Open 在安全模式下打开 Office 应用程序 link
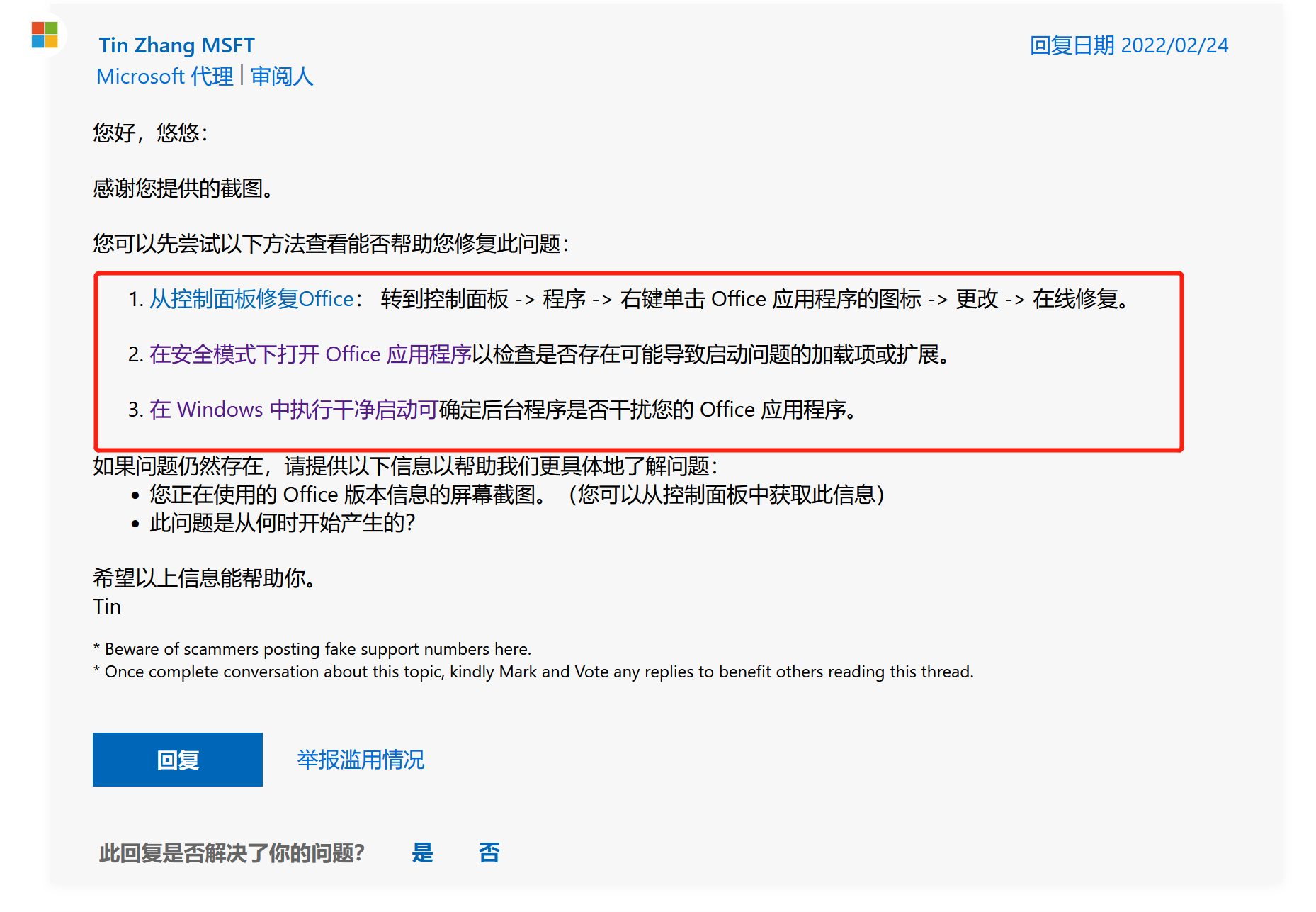 pyautogui.click(x=310, y=354)
